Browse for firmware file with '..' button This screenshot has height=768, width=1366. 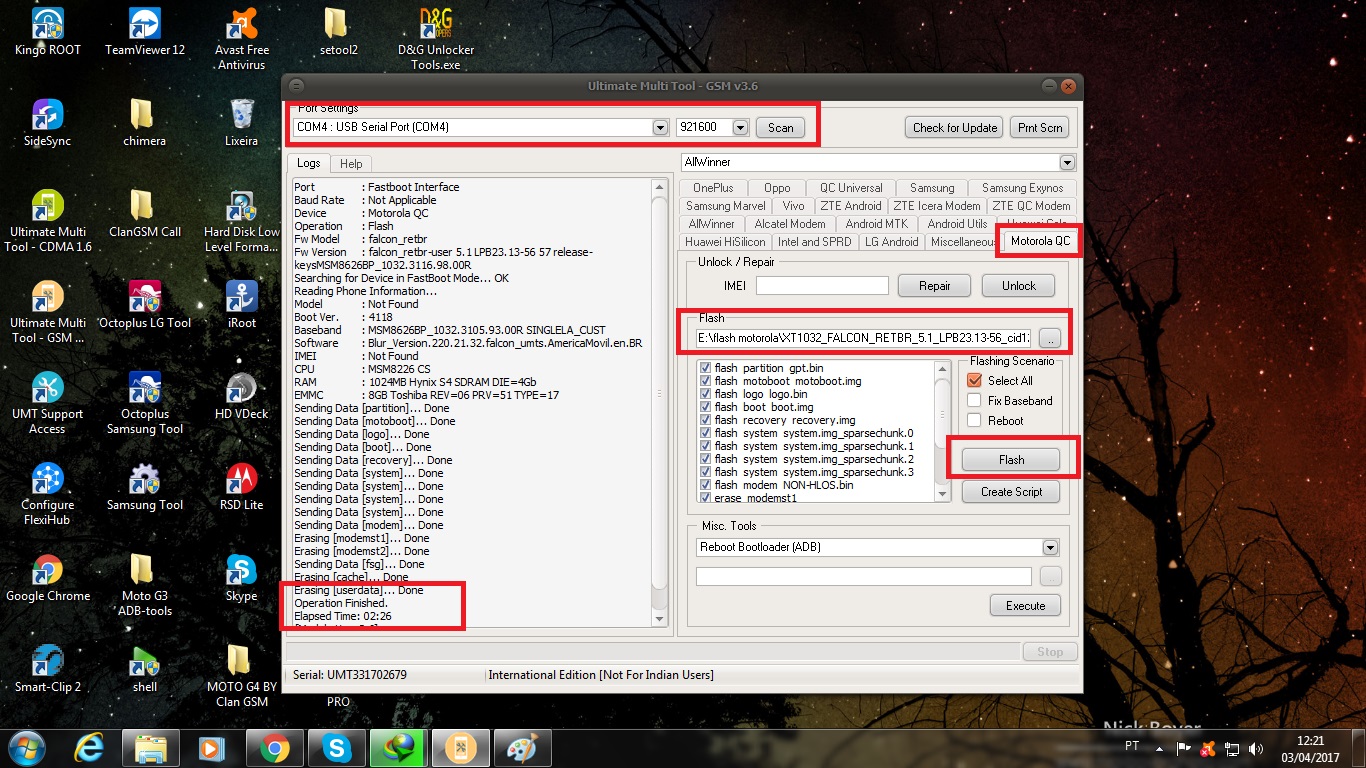[1048, 338]
